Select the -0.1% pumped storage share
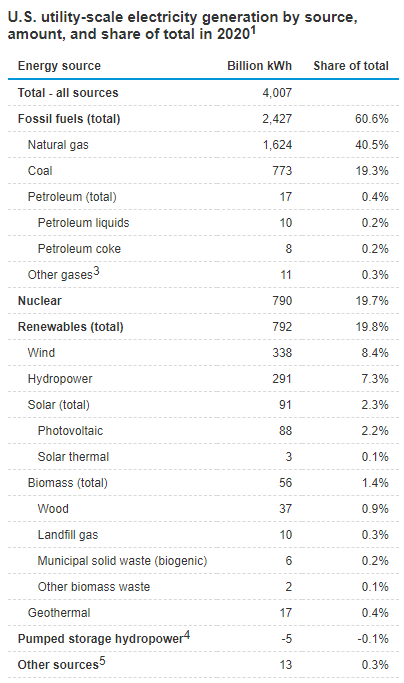The width and height of the screenshot is (404, 683). pos(373,639)
